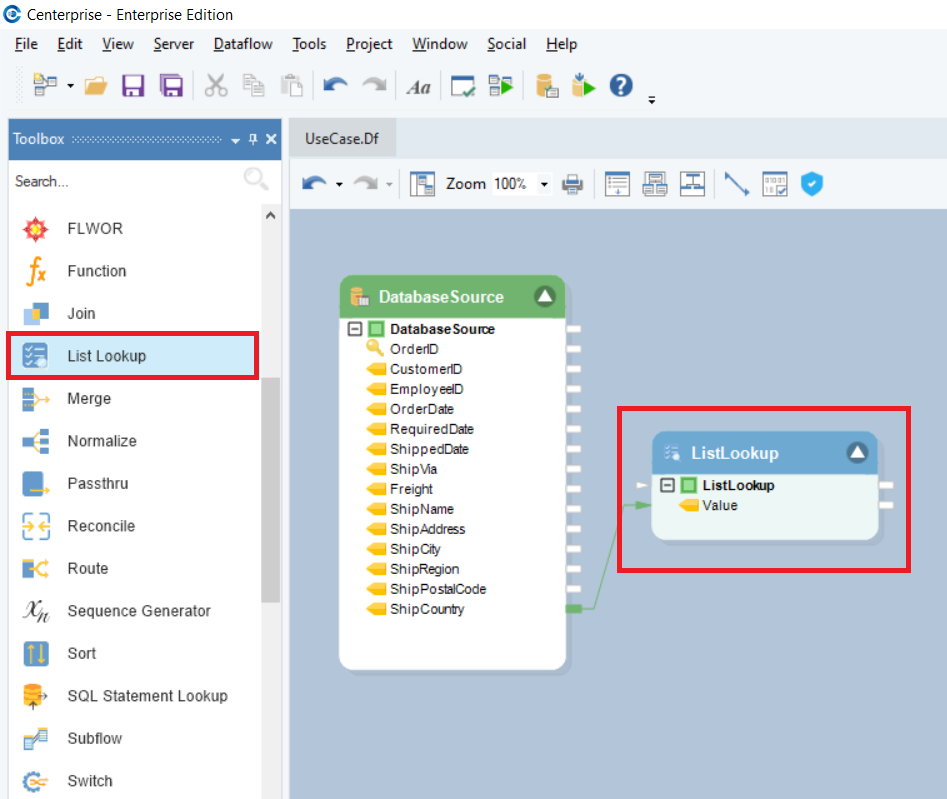Image resolution: width=947 pixels, height=799 pixels.
Task: Collapse the ListLookup object with arrow button
Action: (x=857, y=453)
